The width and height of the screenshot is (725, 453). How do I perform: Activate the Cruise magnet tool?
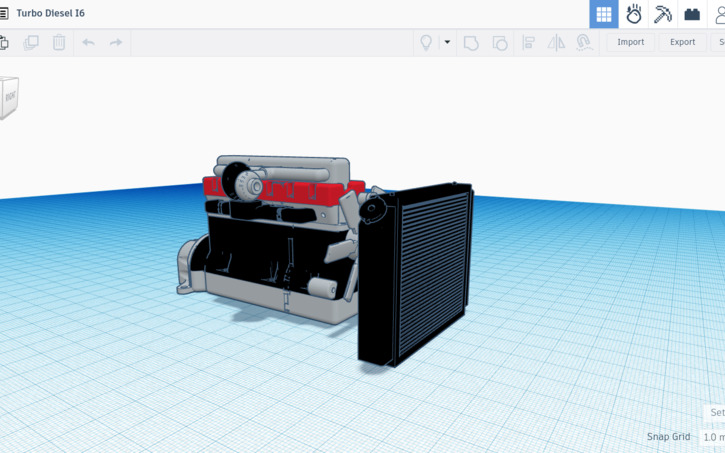pos(584,43)
